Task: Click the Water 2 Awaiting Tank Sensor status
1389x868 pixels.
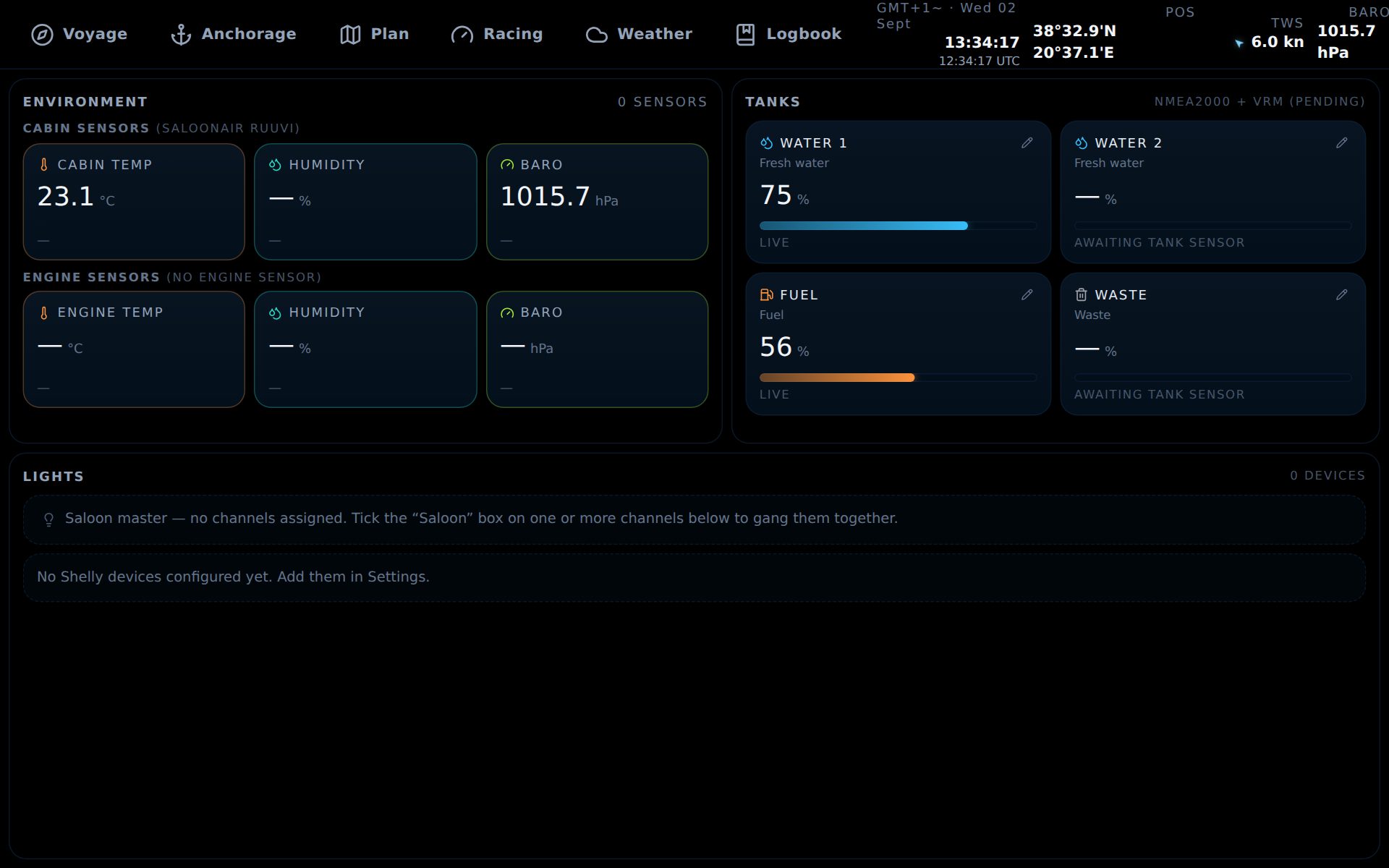Action: [1159, 243]
